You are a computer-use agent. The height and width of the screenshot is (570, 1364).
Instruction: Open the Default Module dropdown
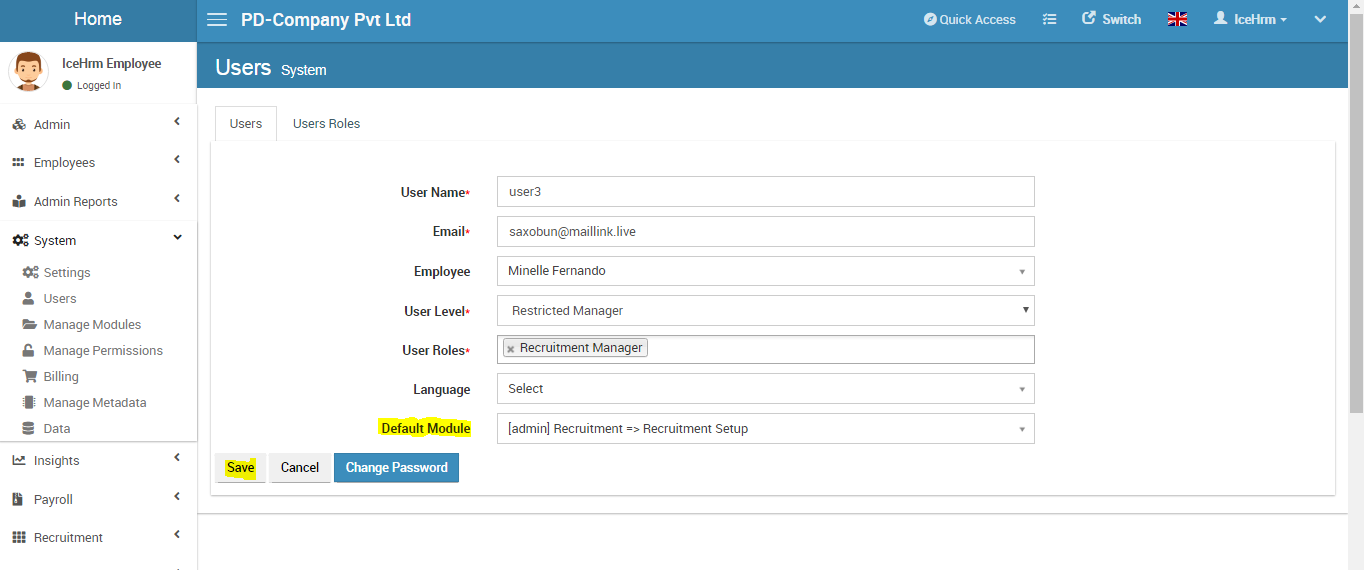765,429
